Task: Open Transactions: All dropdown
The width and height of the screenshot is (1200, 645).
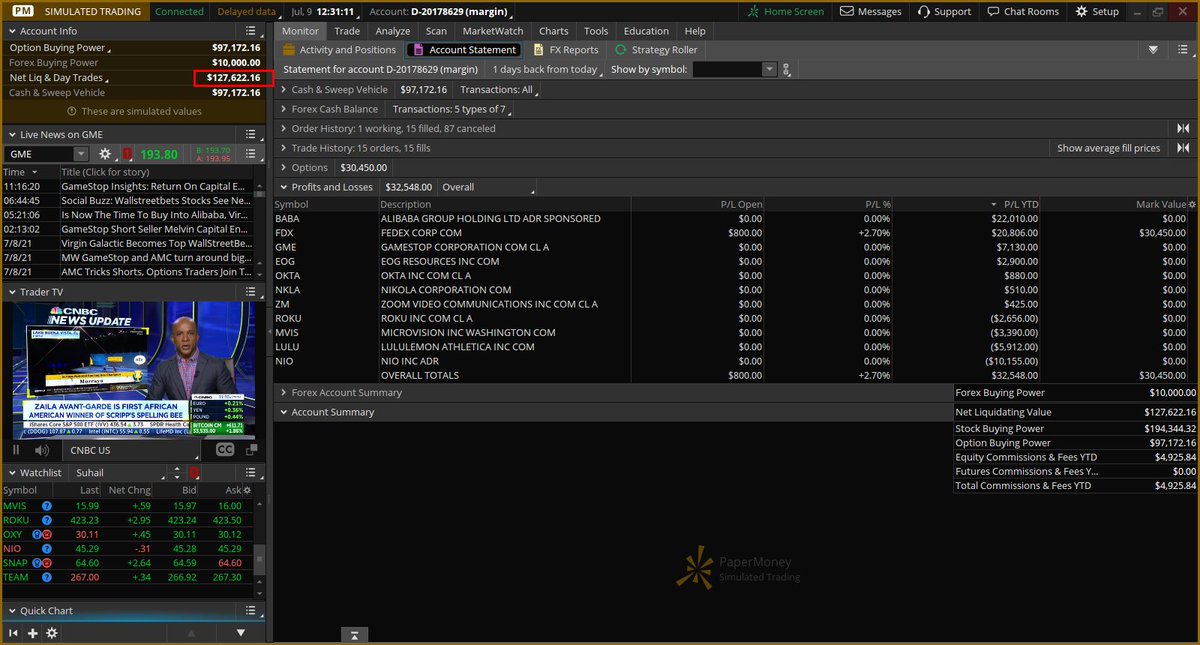Action: pos(500,89)
